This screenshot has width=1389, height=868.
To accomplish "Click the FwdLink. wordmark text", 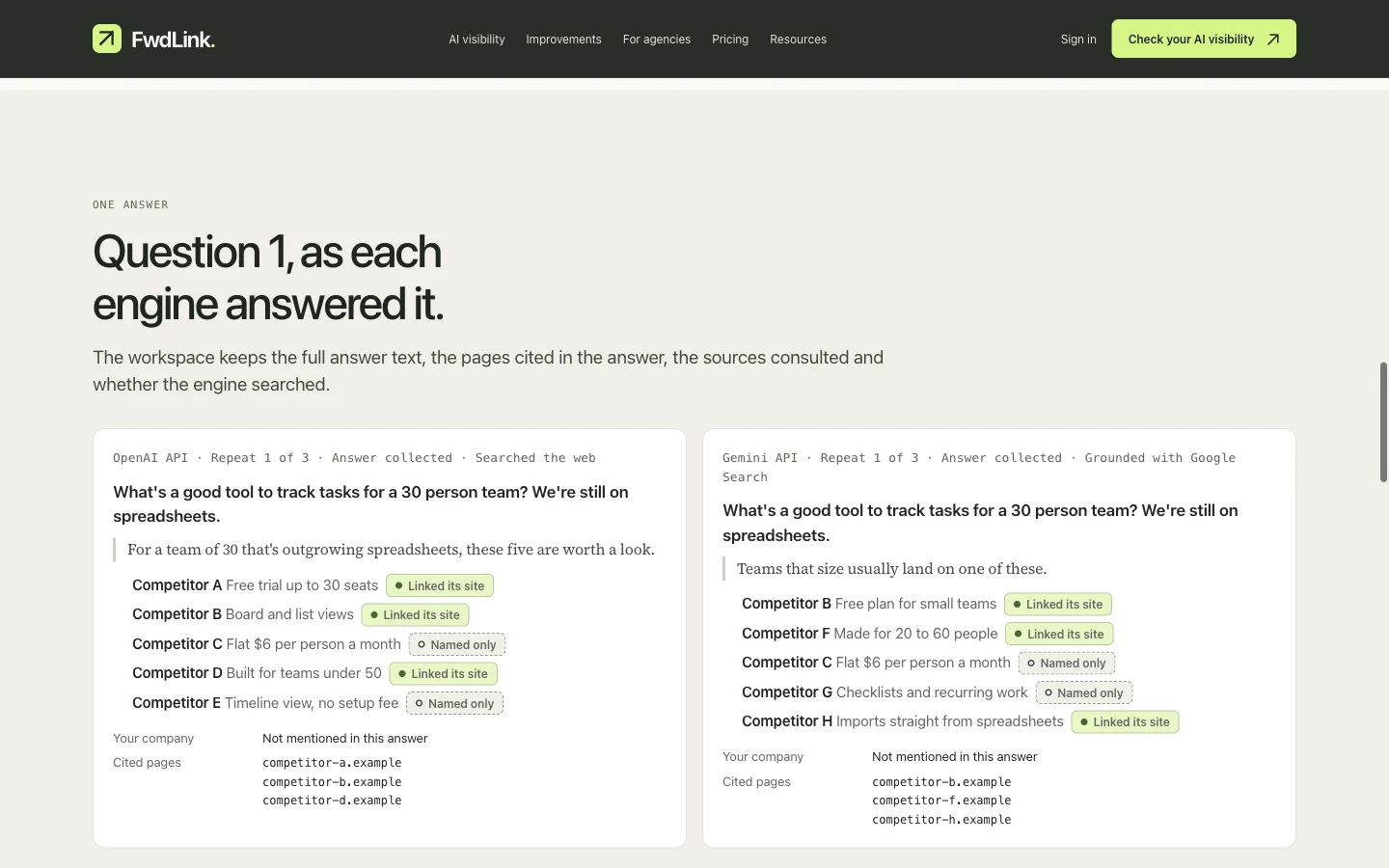I will click(174, 40).
